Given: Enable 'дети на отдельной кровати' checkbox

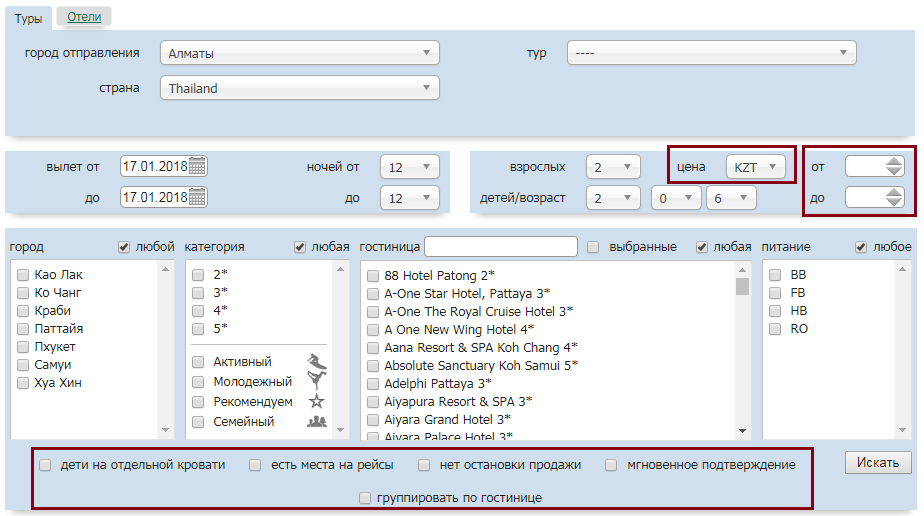Looking at the screenshot, I should point(45,465).
